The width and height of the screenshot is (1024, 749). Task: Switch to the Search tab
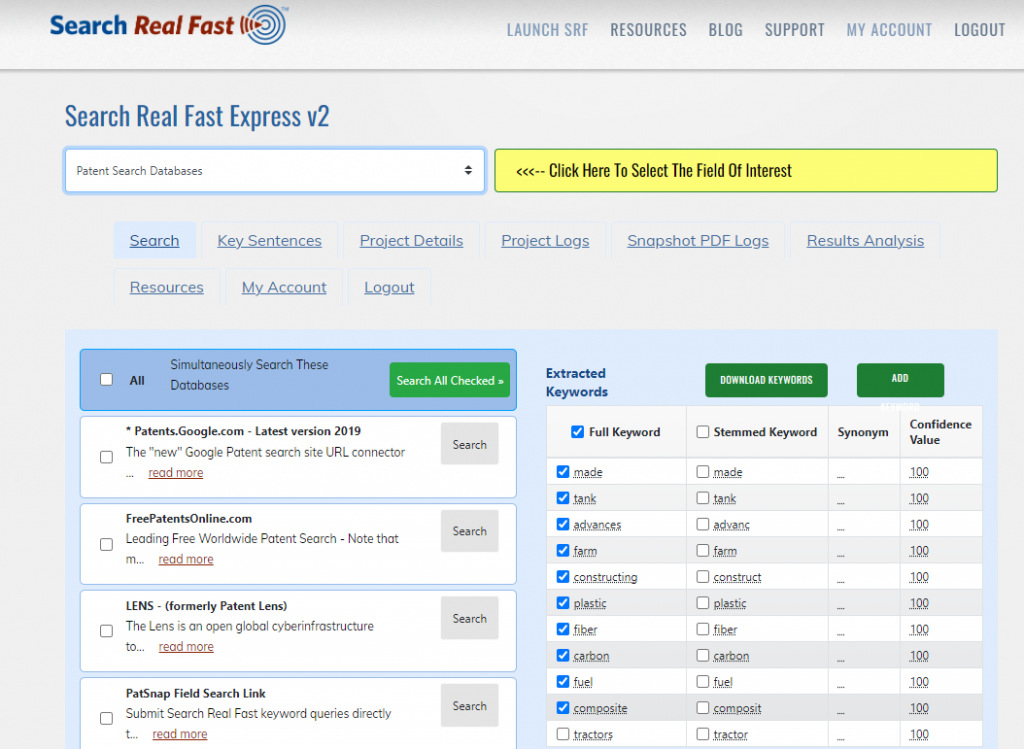pyautogui.click(x=154, y=240)
